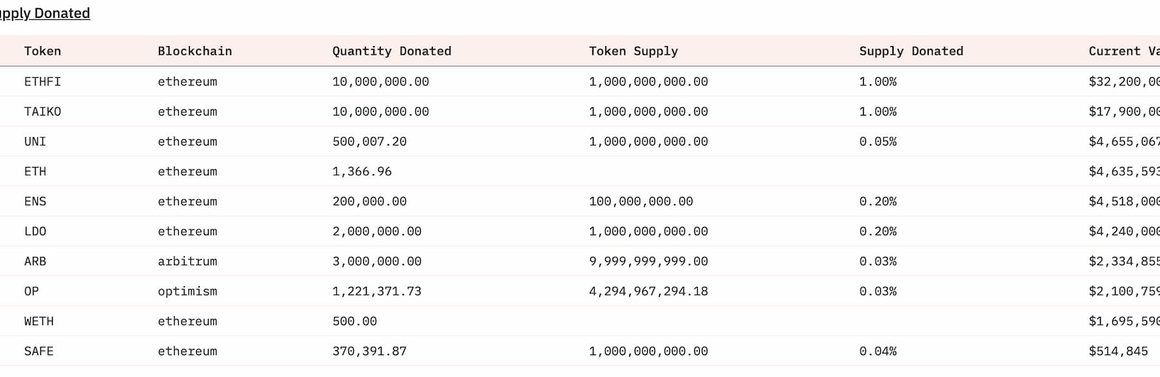Select the WETH token cell

(39, 321)
